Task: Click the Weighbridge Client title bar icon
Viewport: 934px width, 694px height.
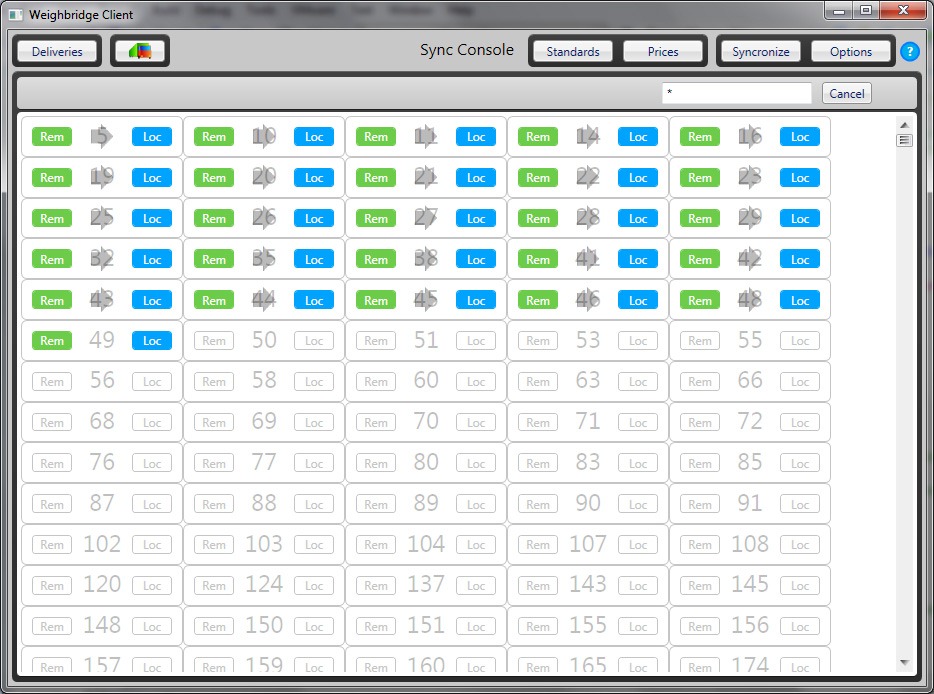Action: [x=16, y=14]
